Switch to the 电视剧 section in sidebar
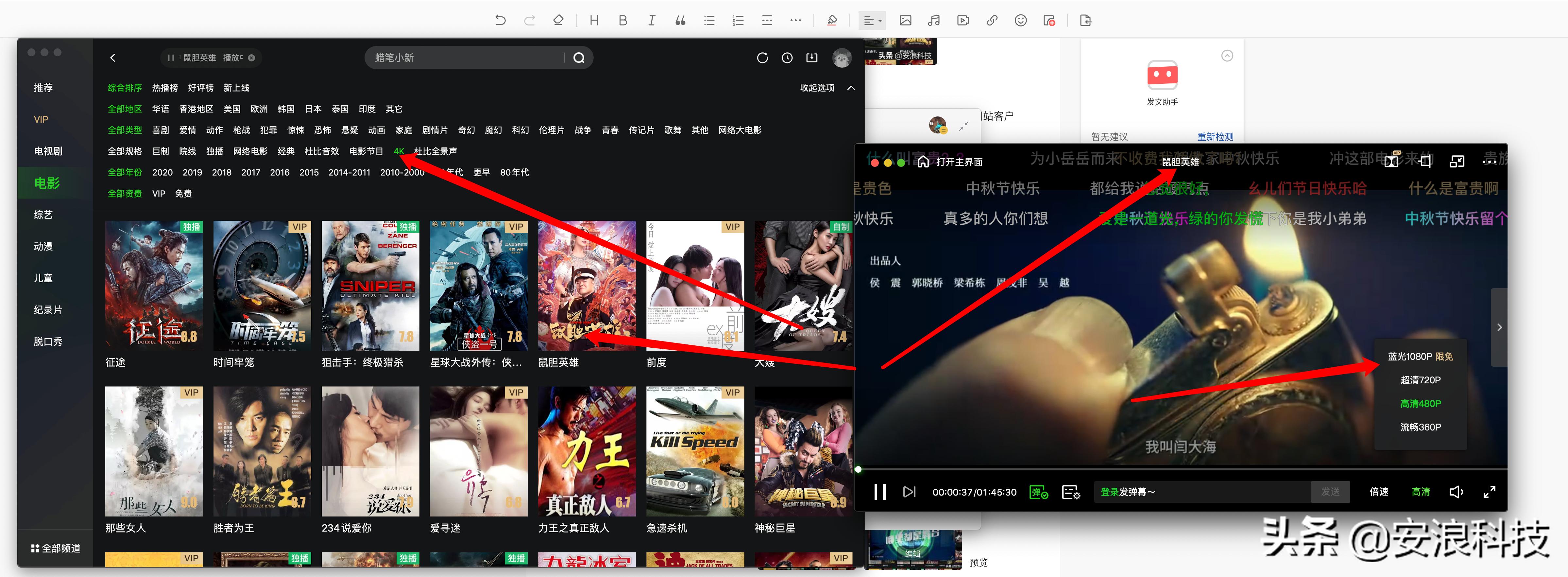 click(48, 150)
